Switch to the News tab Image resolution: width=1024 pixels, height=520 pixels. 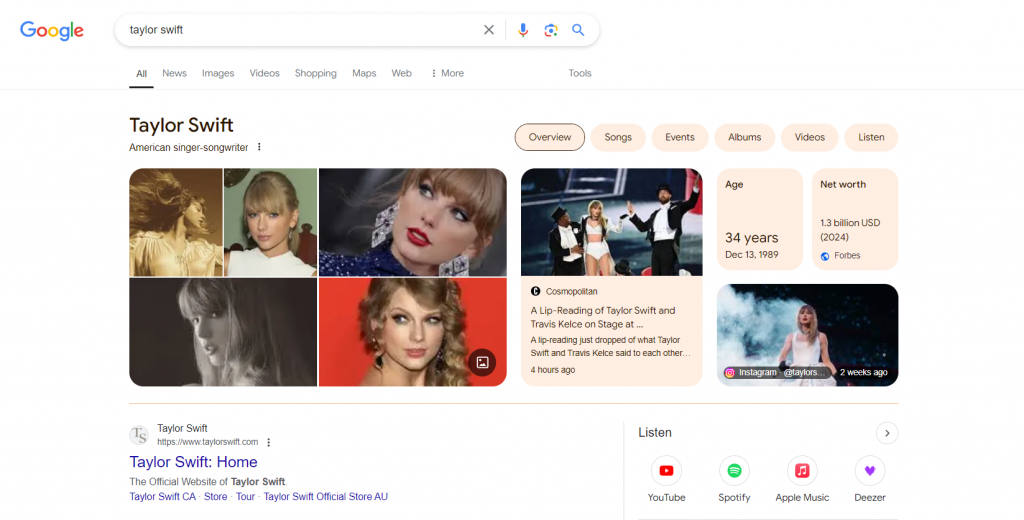point(175,73)
